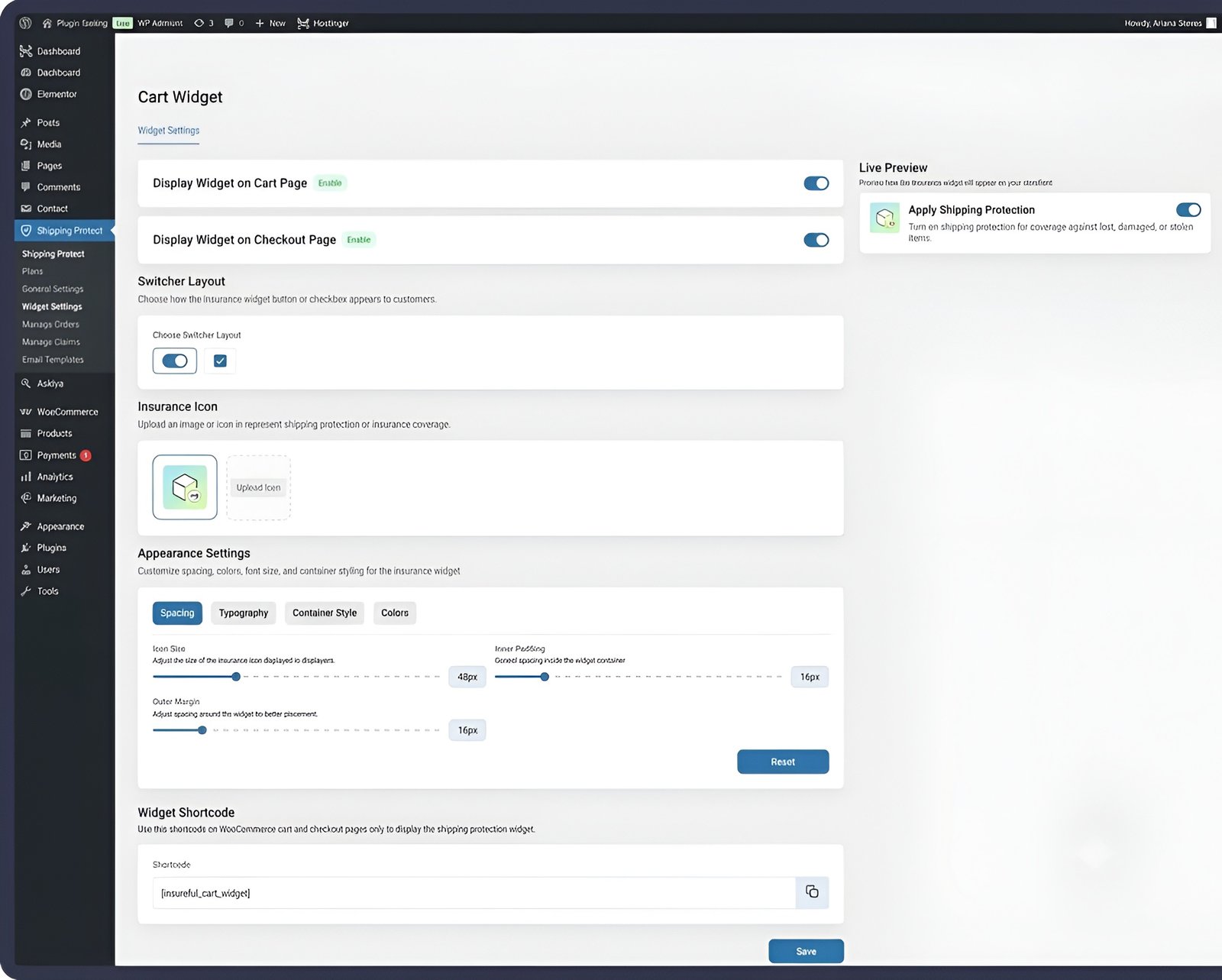This screenshot has height=980, width=1222.
Task: Click the Analytics bar chart icon
Action: click(x=26, y=477)
